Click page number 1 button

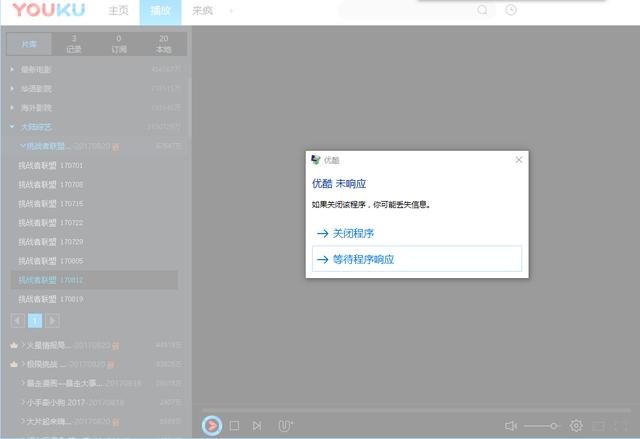pos(35,321)
